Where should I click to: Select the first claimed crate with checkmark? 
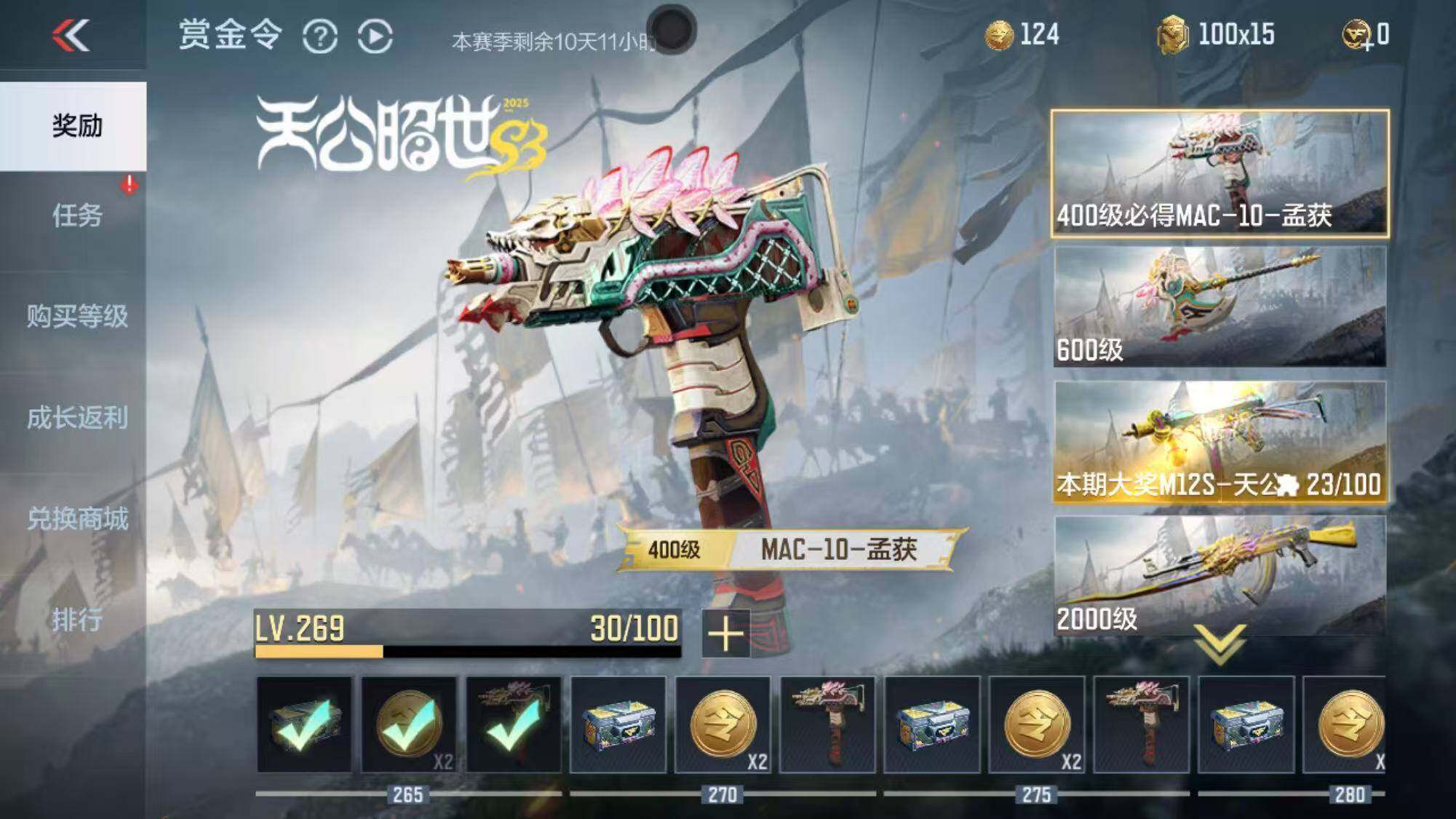[x=304, y=724]
